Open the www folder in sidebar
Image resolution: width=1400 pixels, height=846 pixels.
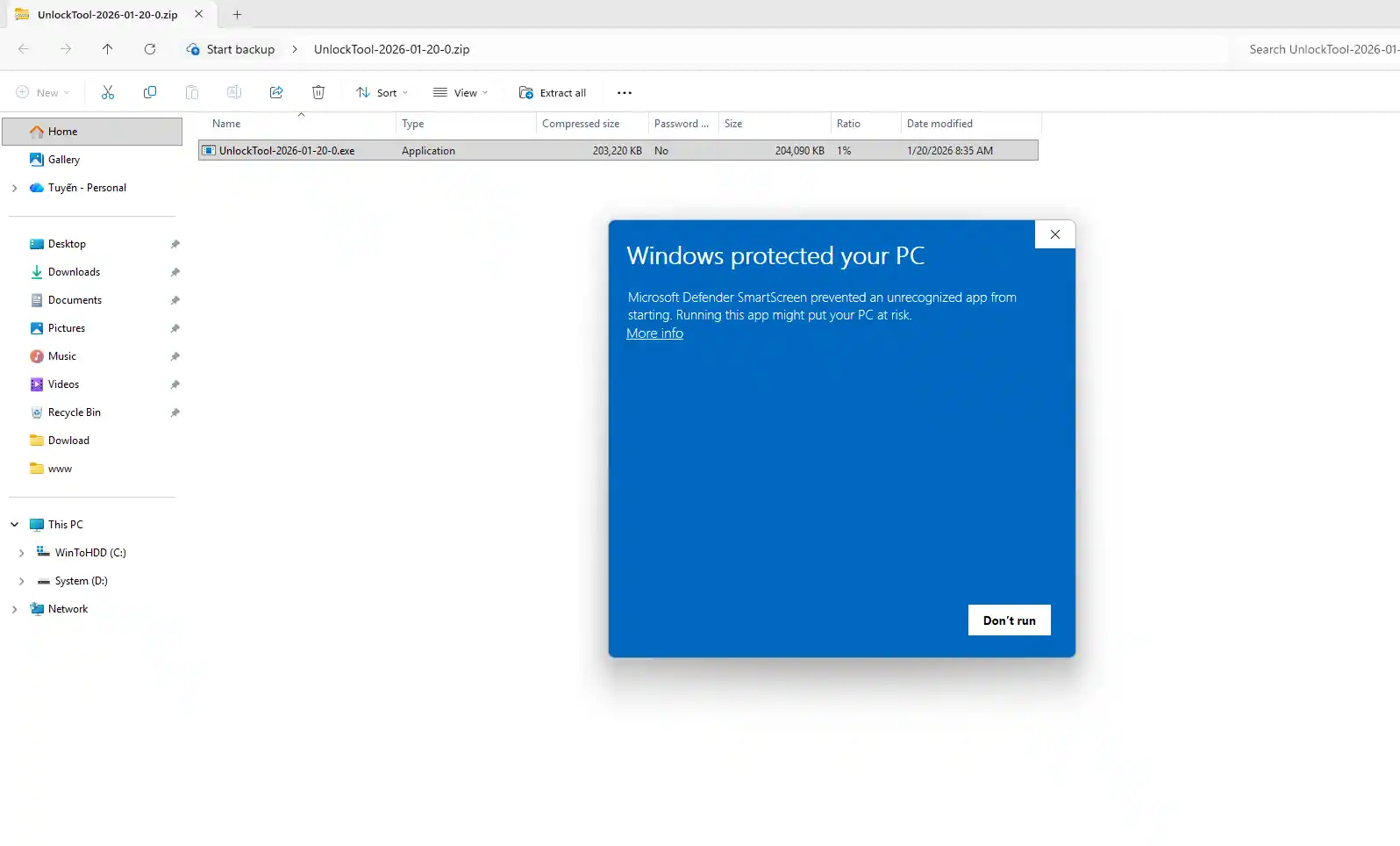pyautogui.click(x=60, y=469)
